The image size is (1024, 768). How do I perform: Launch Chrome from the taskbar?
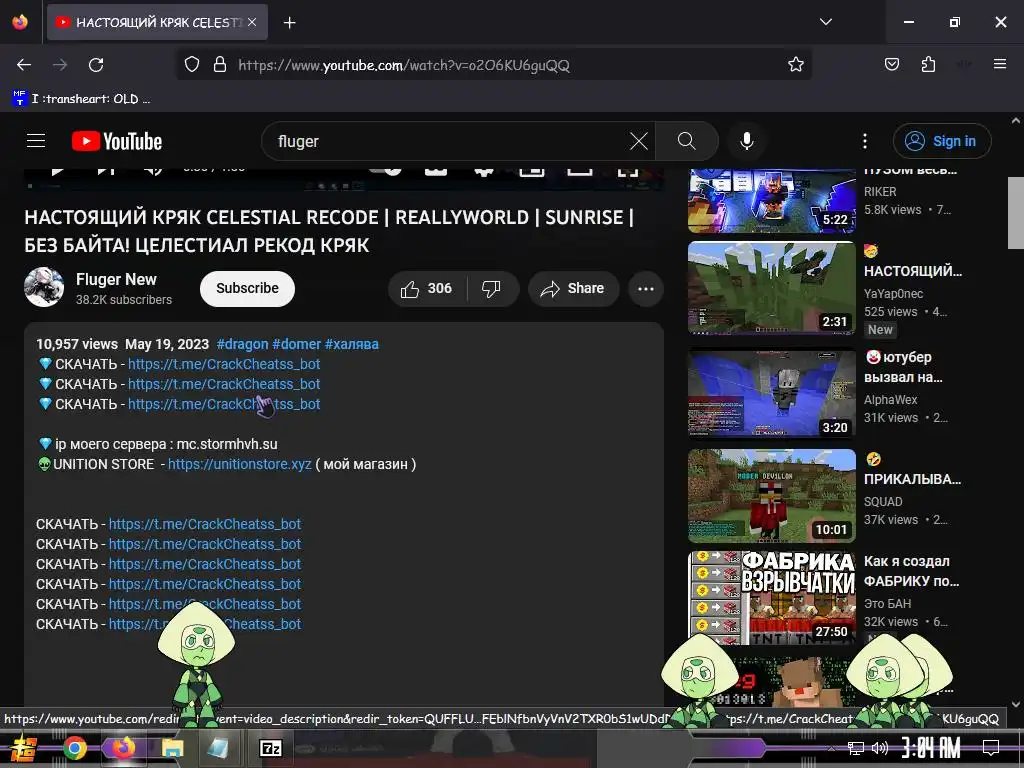74,748
